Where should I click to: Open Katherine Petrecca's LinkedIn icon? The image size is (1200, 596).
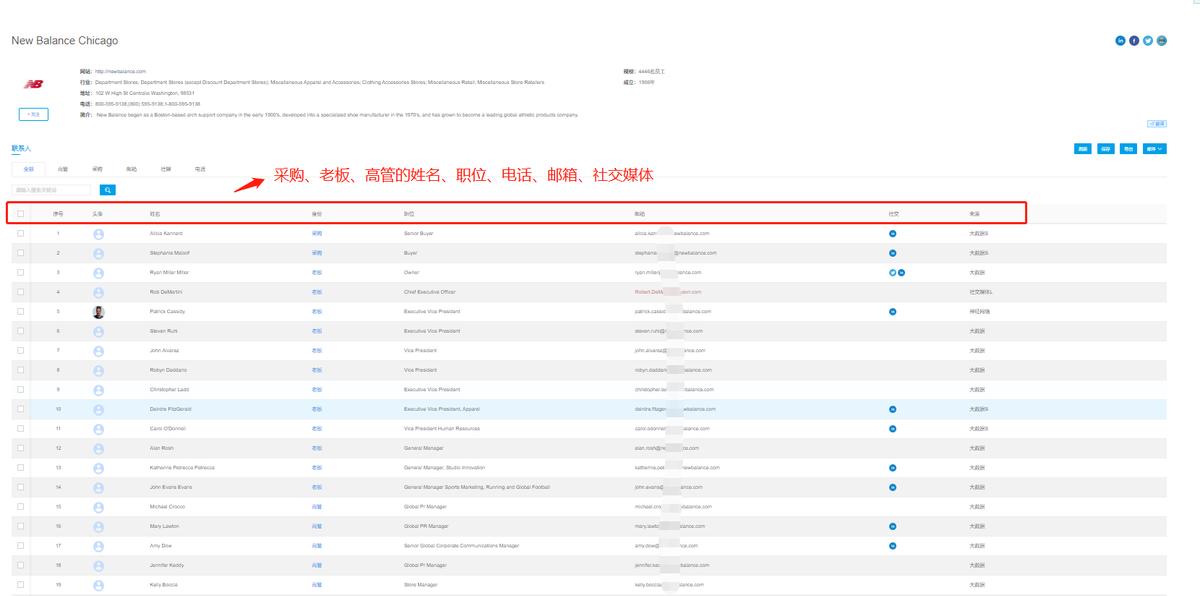point(893,468)
